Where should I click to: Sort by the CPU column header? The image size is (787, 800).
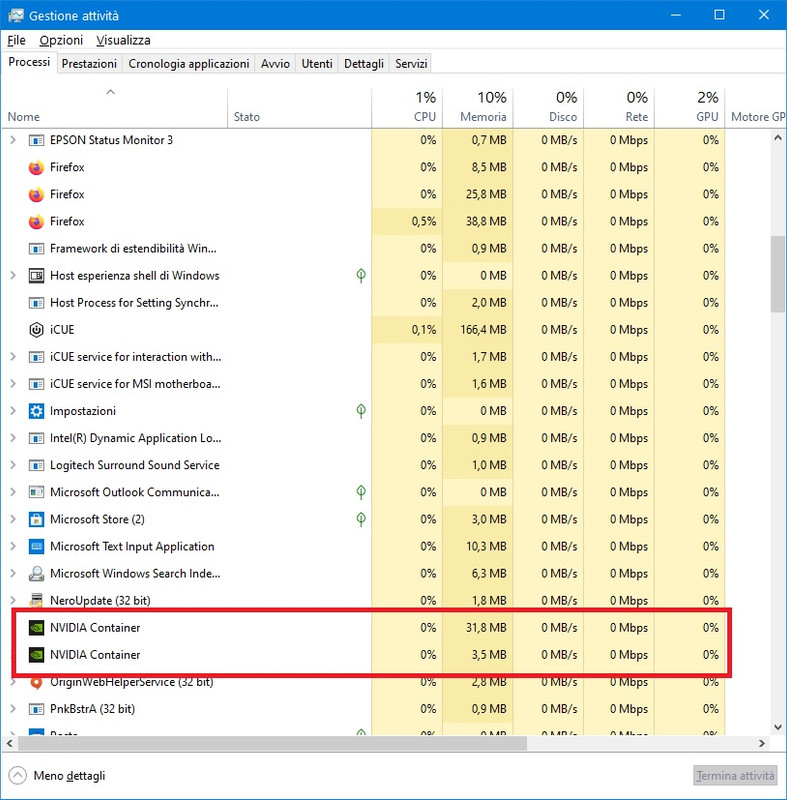coord(407,108)
